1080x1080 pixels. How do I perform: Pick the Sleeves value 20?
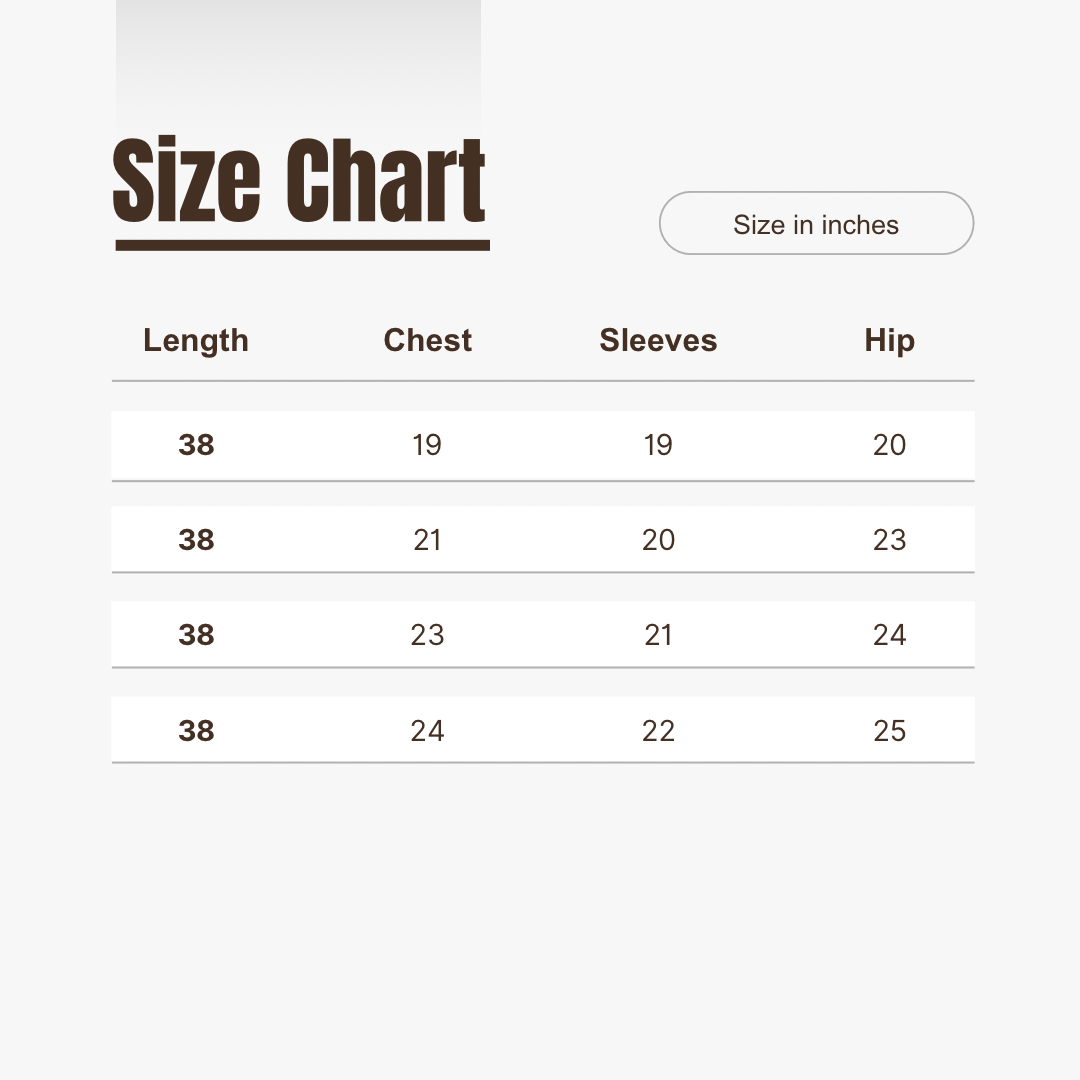(x=658, y=540)
